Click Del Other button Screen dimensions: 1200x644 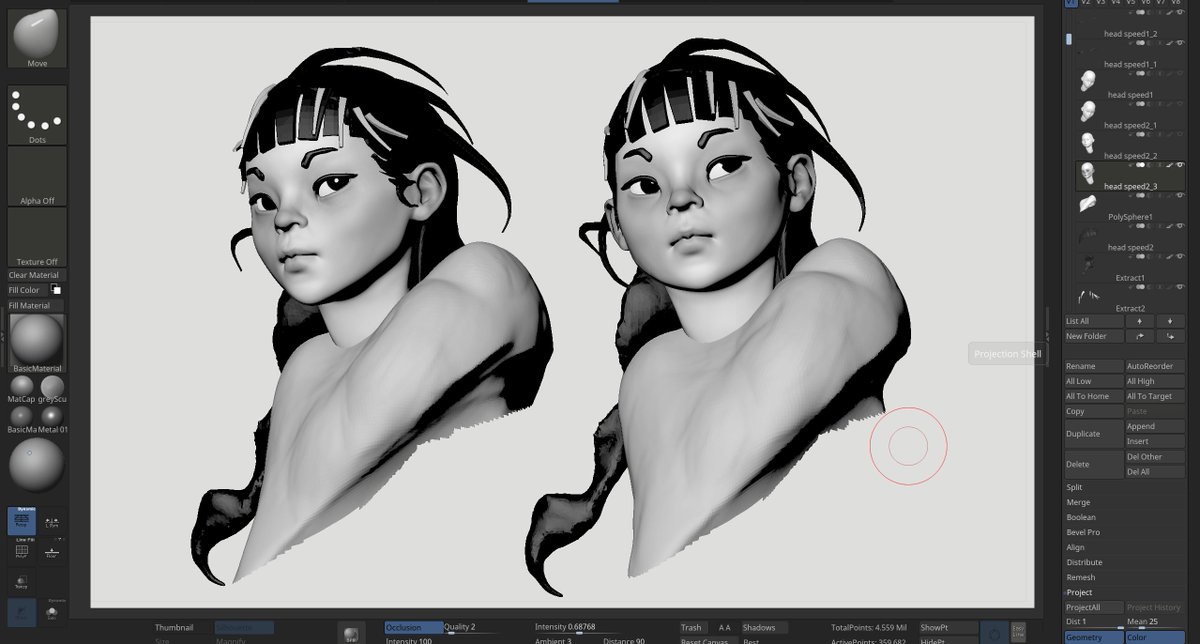point(1155,456)
